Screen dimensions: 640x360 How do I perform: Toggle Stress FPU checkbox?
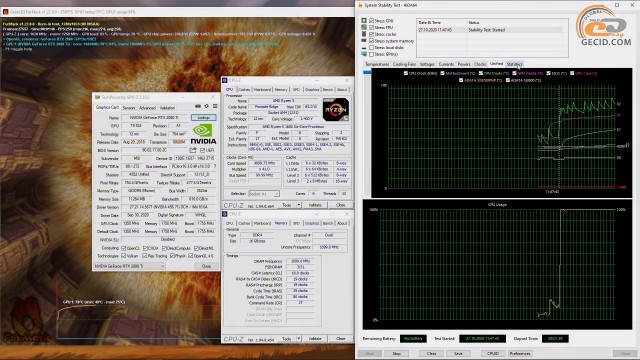coord(371,27)
